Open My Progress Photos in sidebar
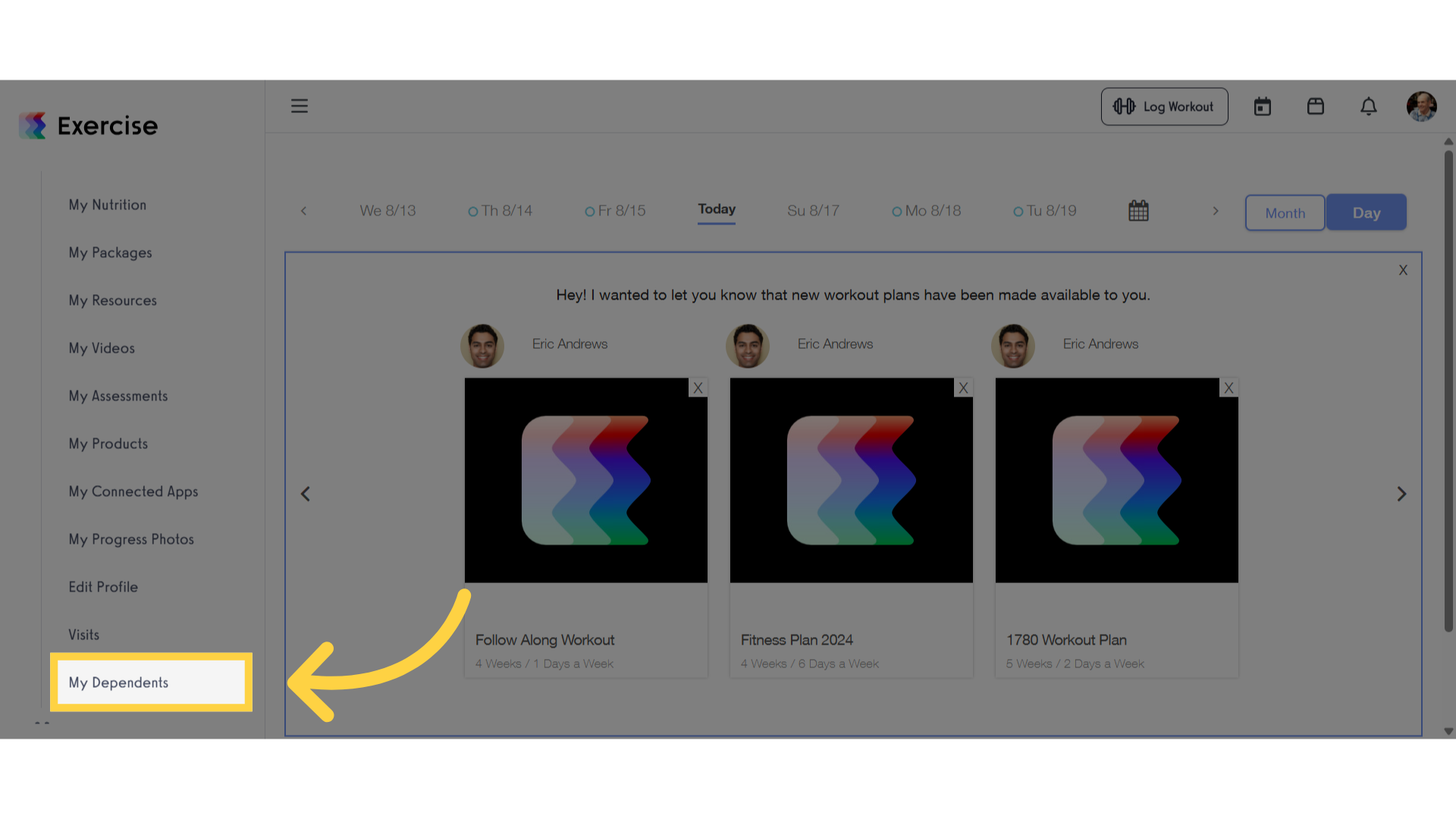Viewport: 1456px width, 819px height. [x=131, y=540]
